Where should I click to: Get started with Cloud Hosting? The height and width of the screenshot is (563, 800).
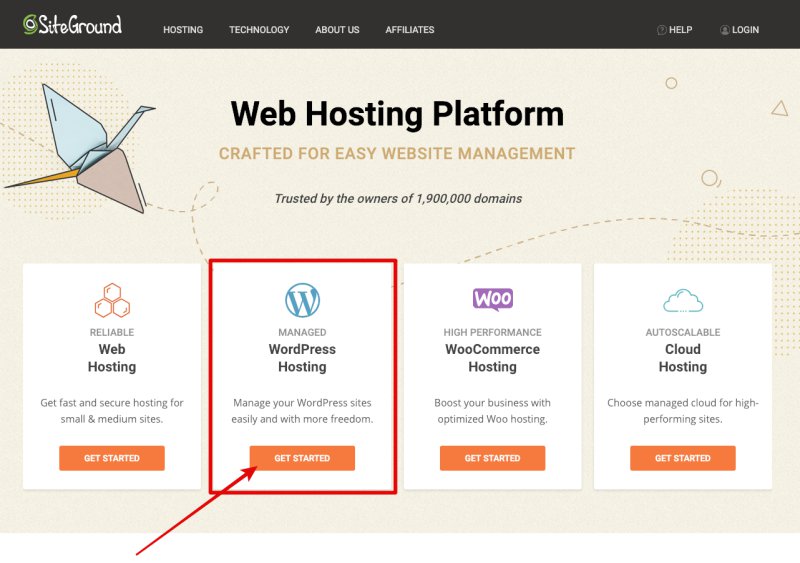(683, 458)
